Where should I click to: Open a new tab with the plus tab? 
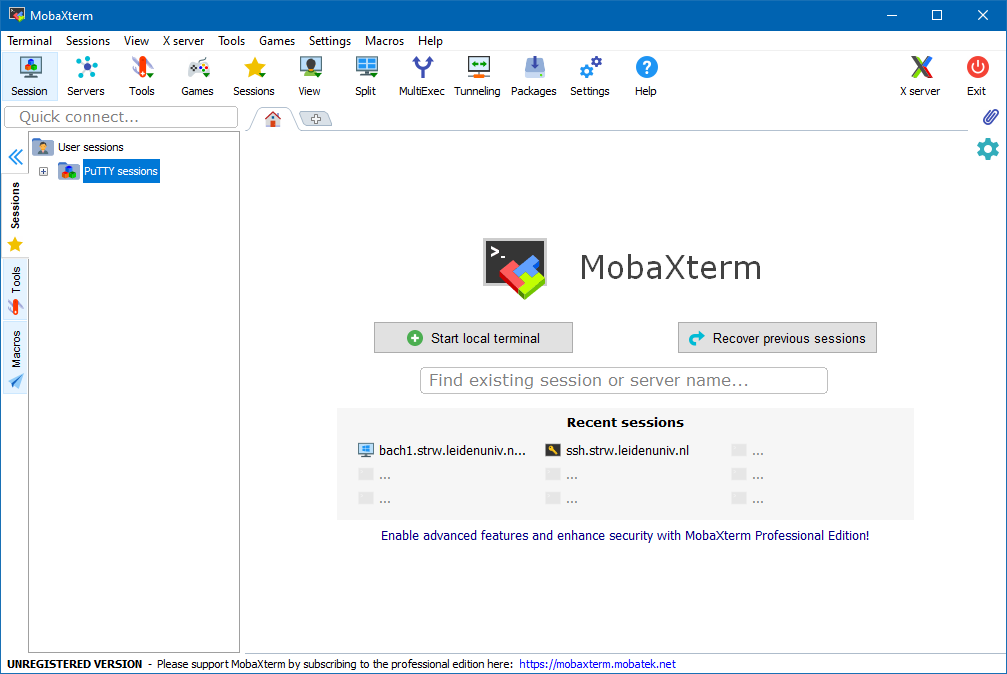(x=315, y=119)
